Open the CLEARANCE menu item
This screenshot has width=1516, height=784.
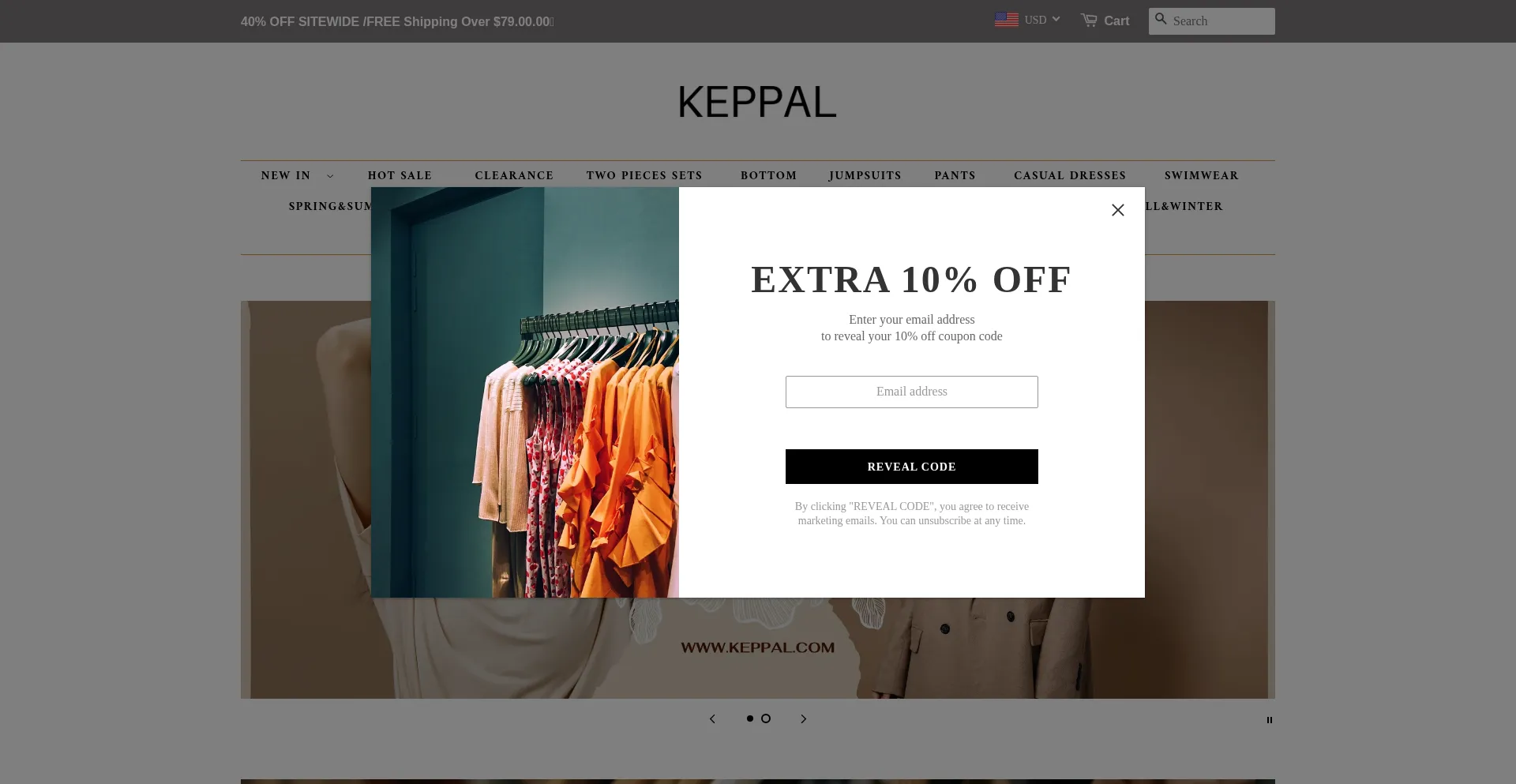point(514,175)
